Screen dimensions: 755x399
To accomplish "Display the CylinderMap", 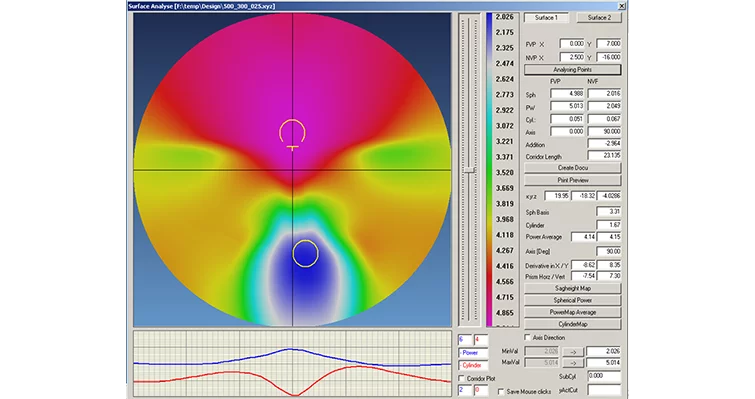I will 573,324.
